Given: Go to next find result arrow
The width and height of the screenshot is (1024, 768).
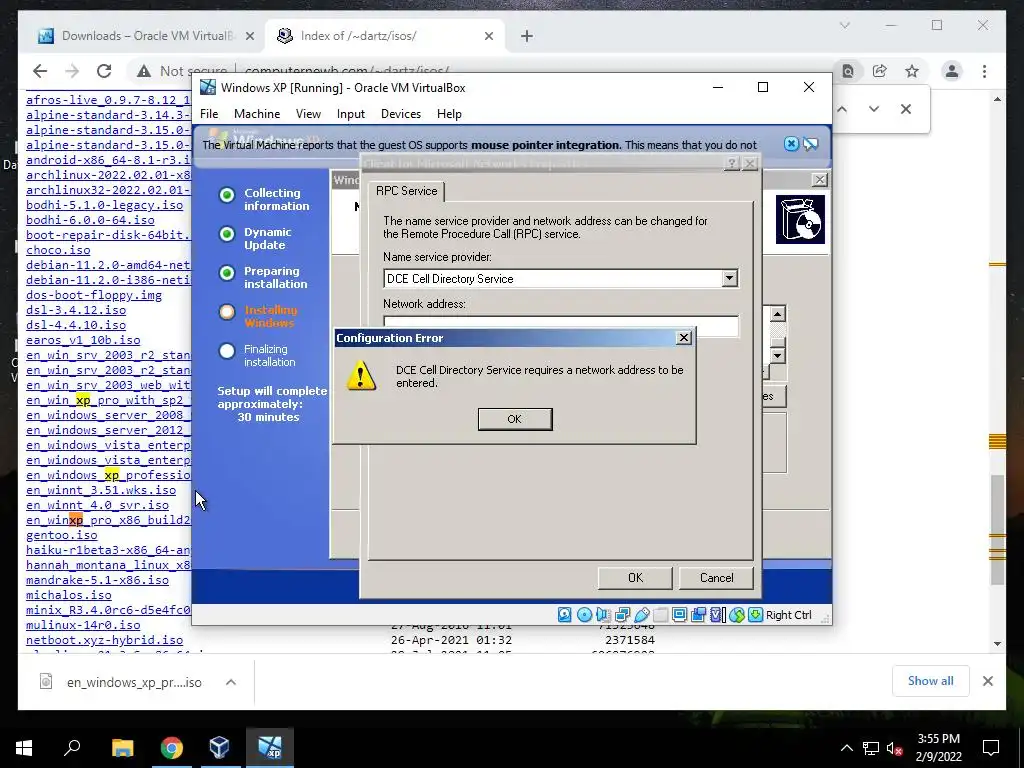Looking at the screenshot, I should 874,109.
